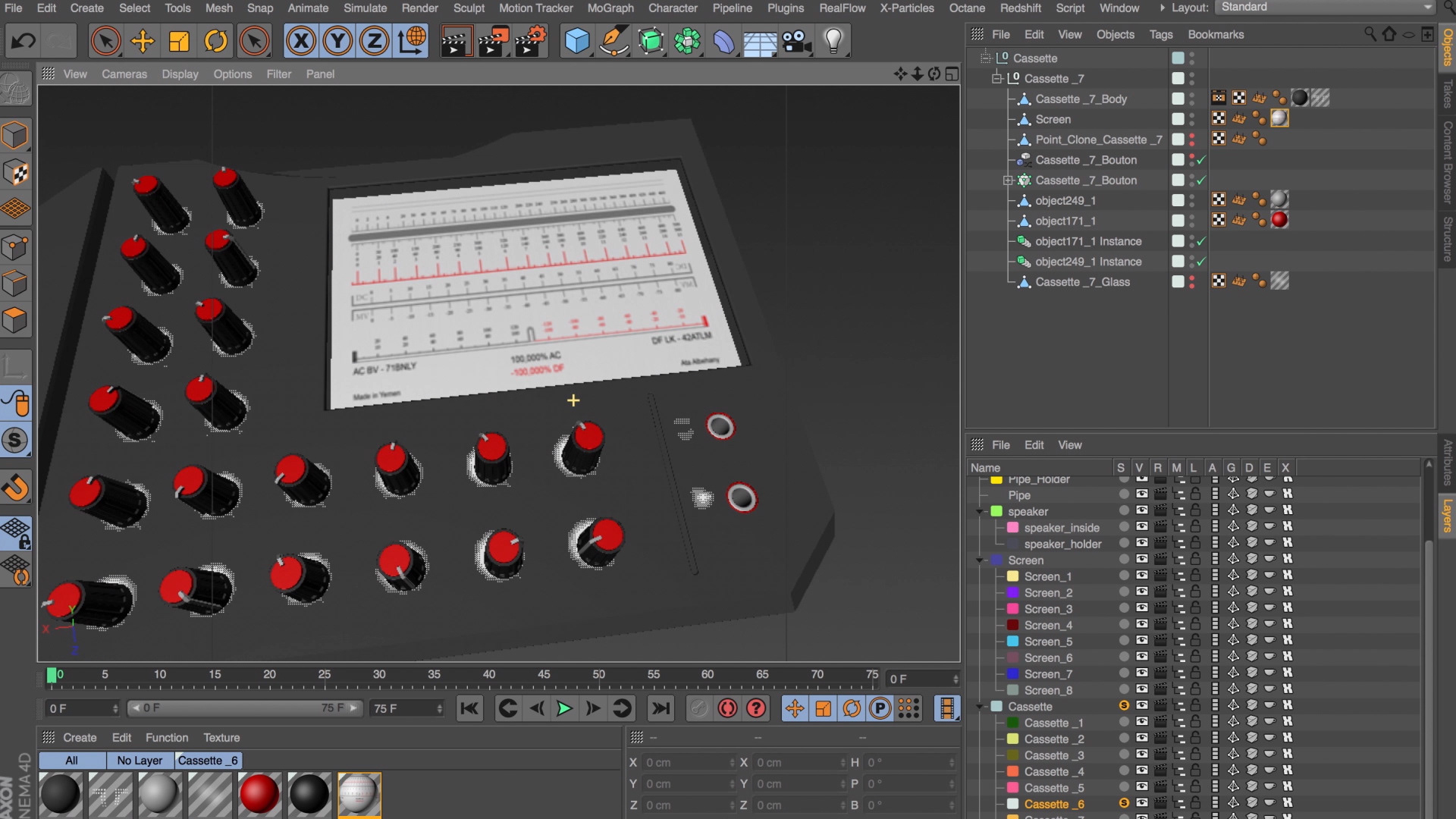Click the No Layer material filter
1456x819 pixels.
140,761
